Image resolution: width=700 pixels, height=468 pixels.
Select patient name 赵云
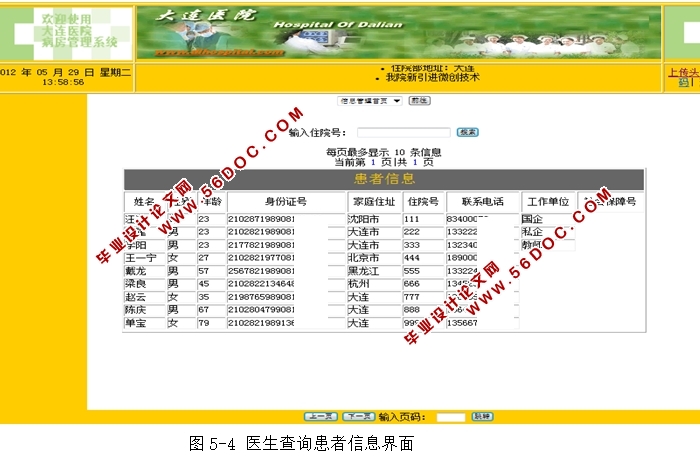136,297
